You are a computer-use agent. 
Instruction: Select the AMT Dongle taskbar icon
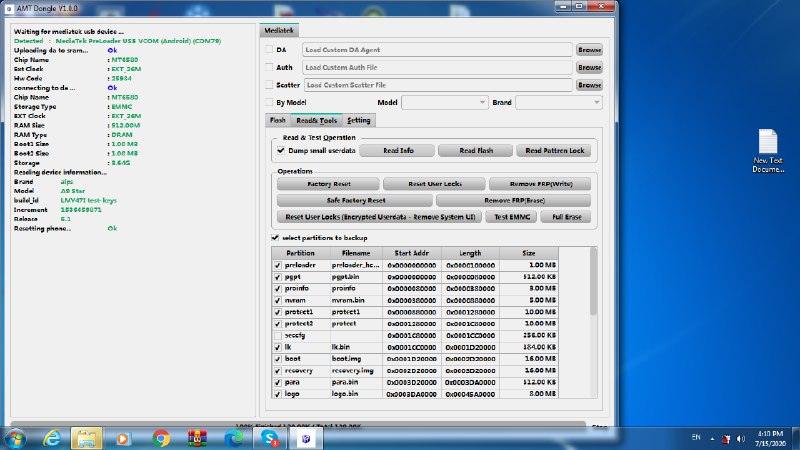point(306,438)
